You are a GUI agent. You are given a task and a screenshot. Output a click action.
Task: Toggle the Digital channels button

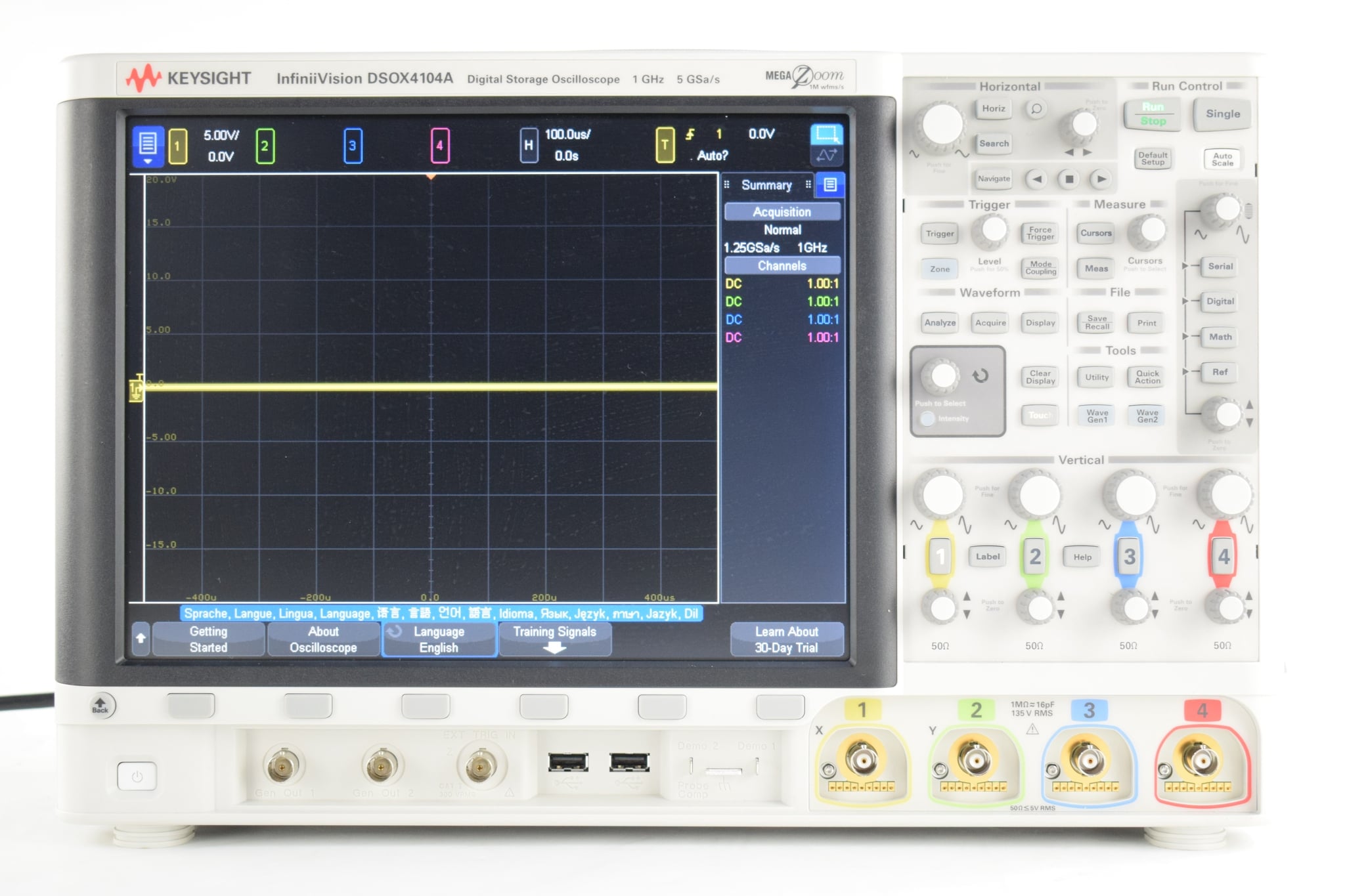pos(1220,301)
